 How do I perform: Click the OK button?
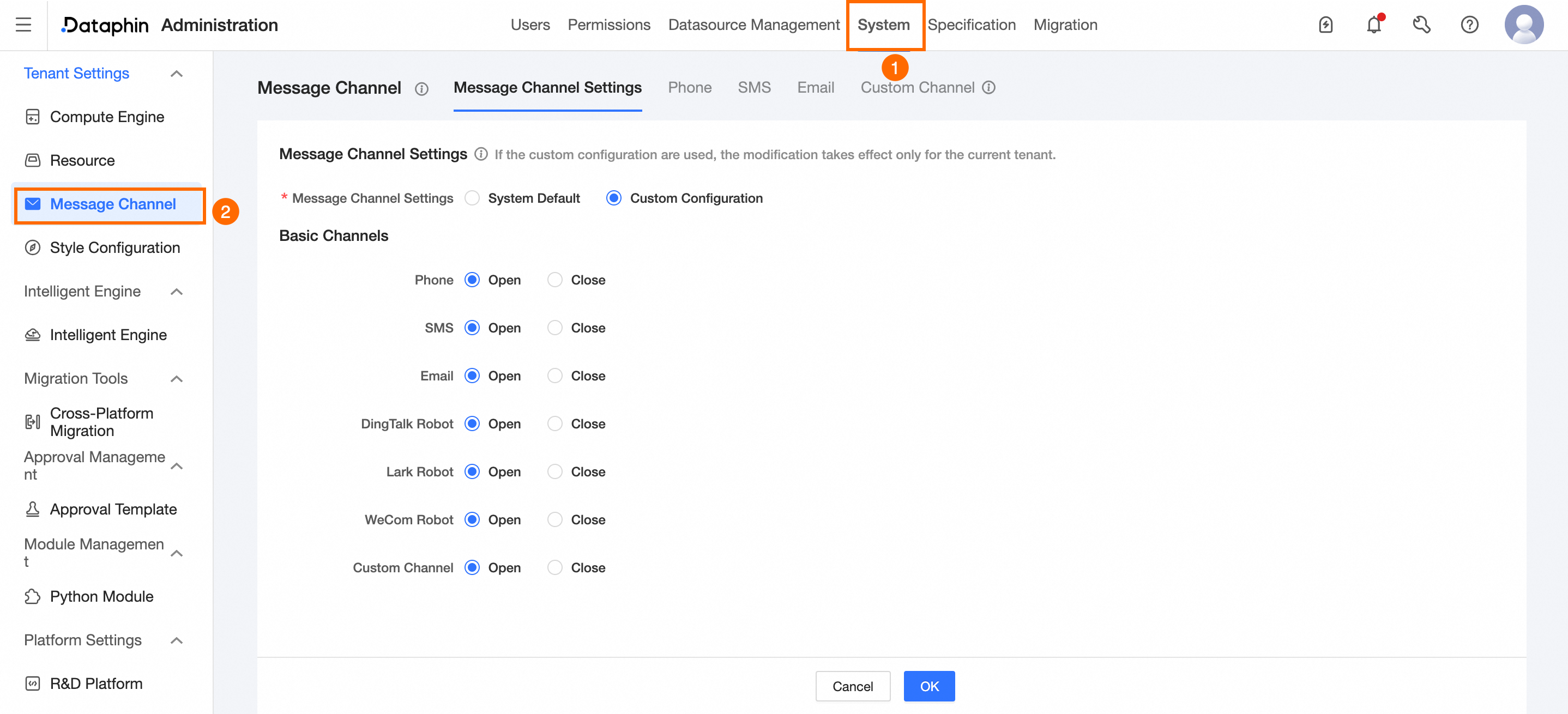pyautogui.click(x=928, y=686)
